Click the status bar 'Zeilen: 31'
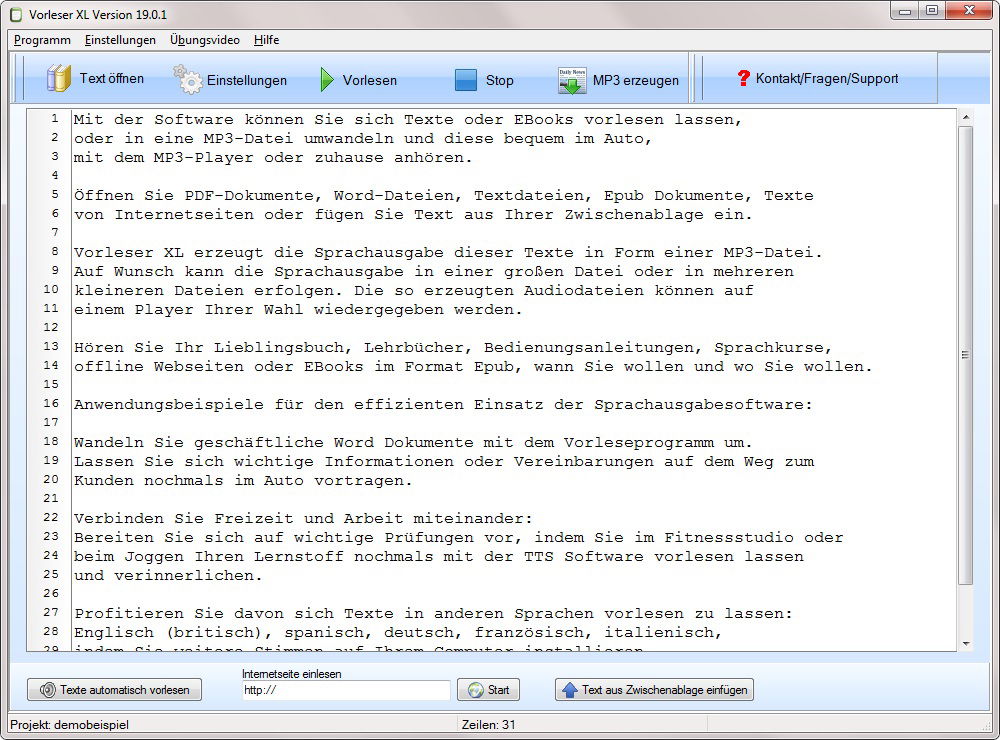This screenshot has width=1000, height=740. 489,725
